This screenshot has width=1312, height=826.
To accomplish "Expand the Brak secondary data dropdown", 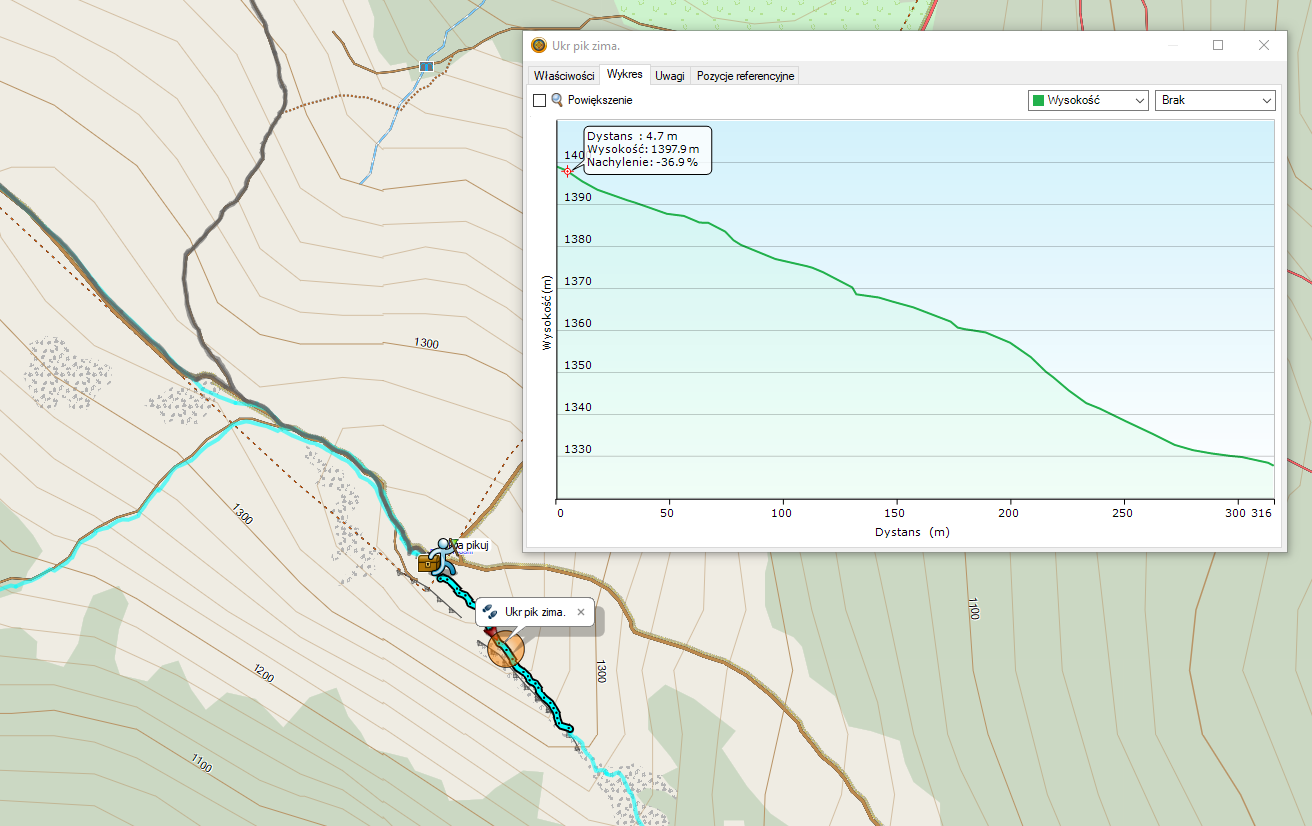I will point(1215,100).
